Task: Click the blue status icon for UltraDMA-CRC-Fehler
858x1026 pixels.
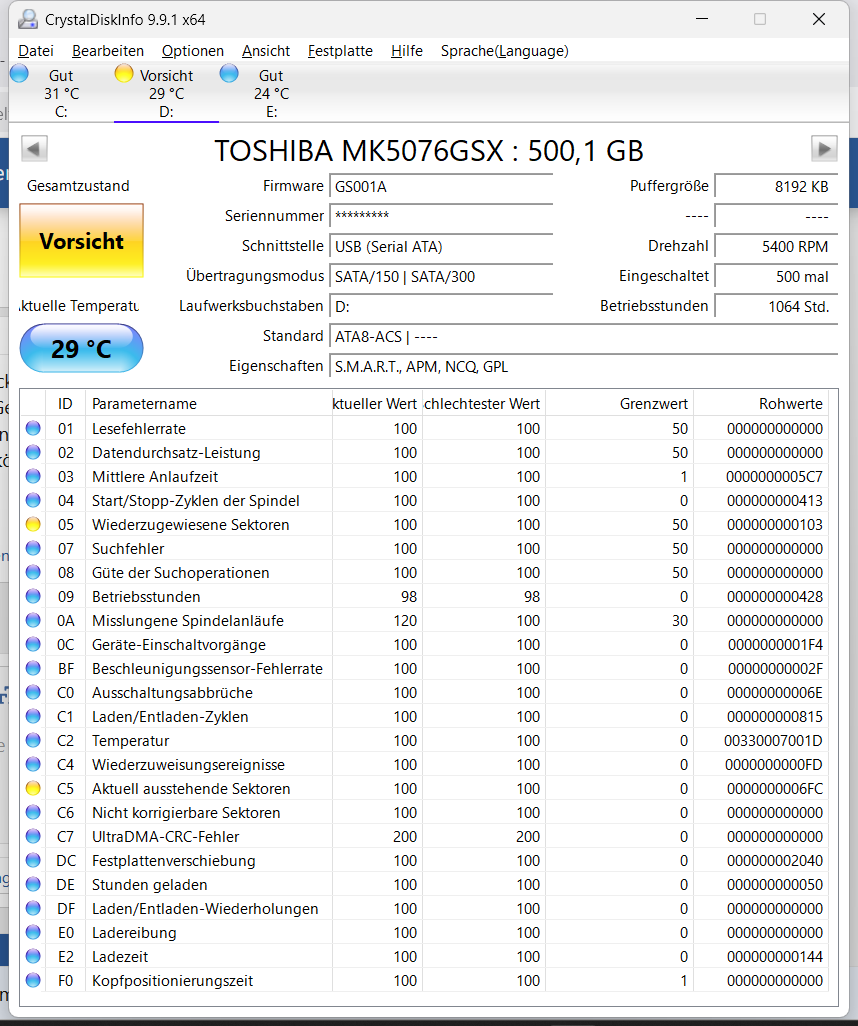Action: 33,836
